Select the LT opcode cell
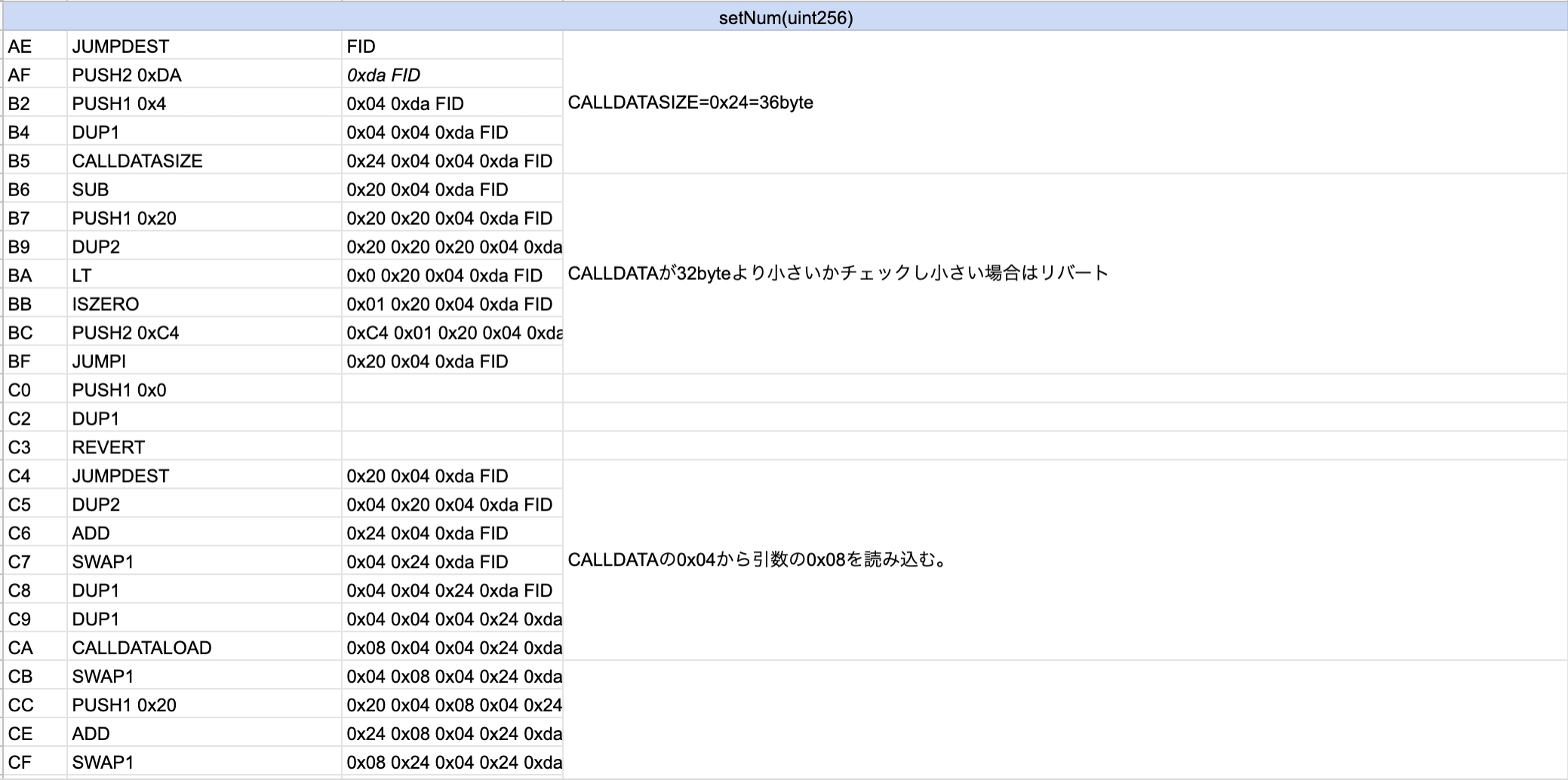1568x780 pixels. click(x=204, y=275)
